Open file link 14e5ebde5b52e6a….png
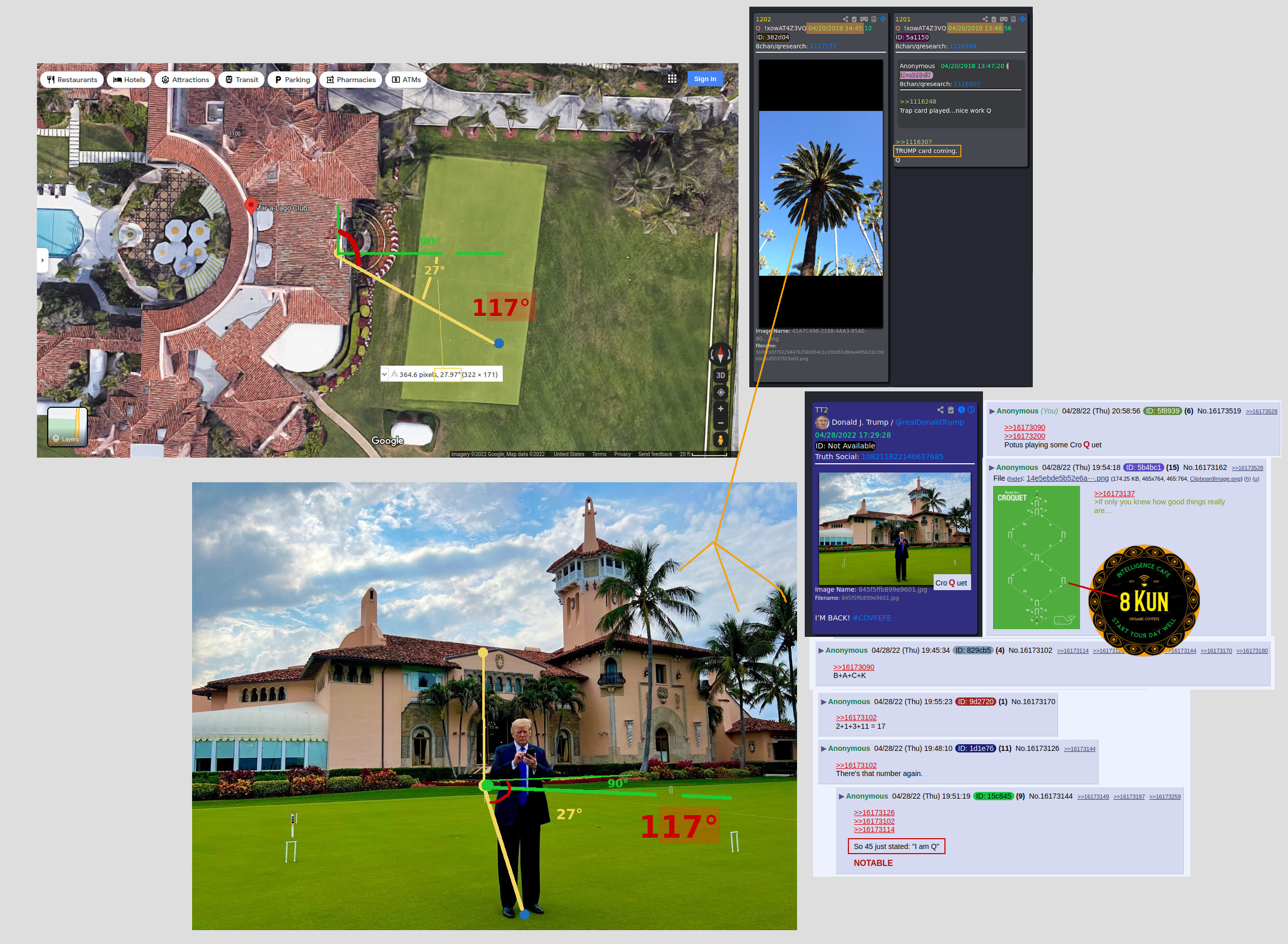Image resolution: width=1288 pixels, height=944 pixels. 1068,478
